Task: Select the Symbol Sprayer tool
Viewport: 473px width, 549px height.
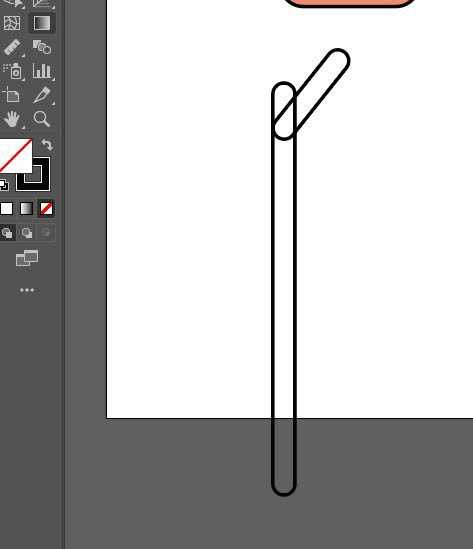Action: pyautogui.click(x=13, y=71)
